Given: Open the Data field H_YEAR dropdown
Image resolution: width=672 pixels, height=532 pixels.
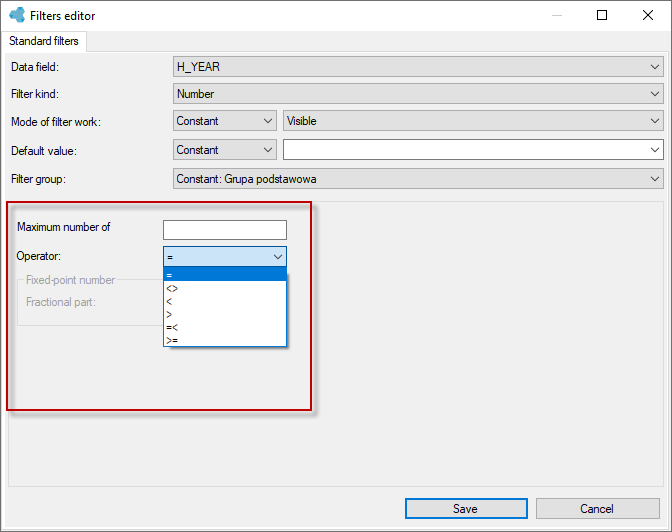Looking at the screenshot, I should pyautogui.click(x=418, y=67).
